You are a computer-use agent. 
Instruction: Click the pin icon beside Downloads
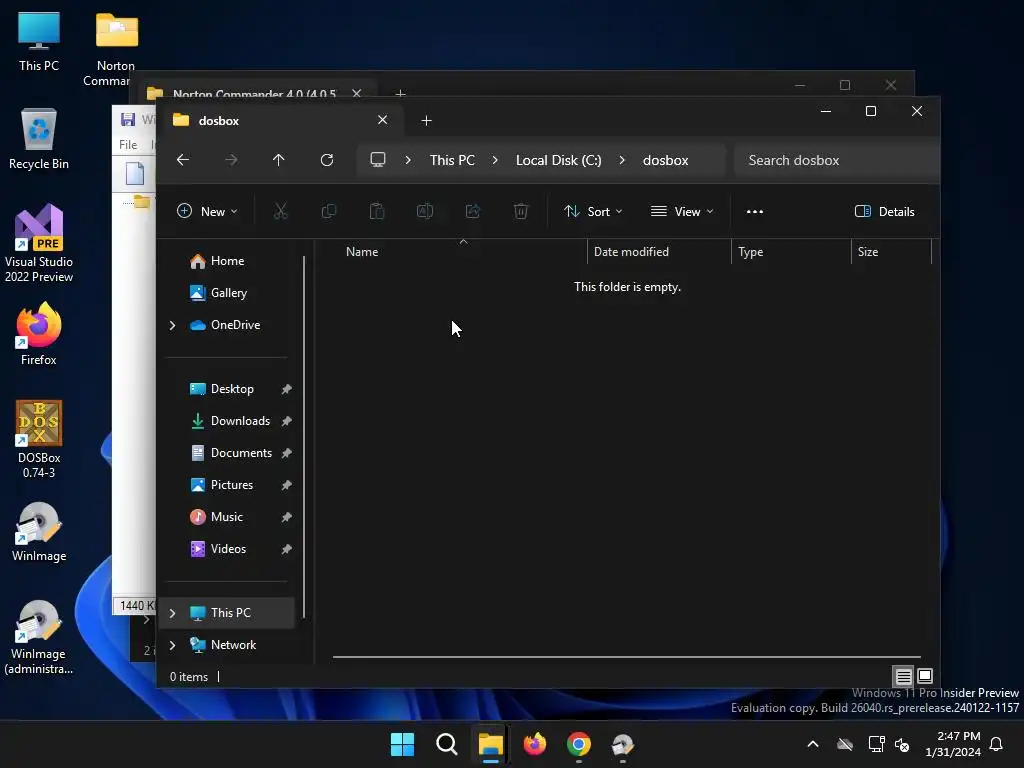coord(286,421)
